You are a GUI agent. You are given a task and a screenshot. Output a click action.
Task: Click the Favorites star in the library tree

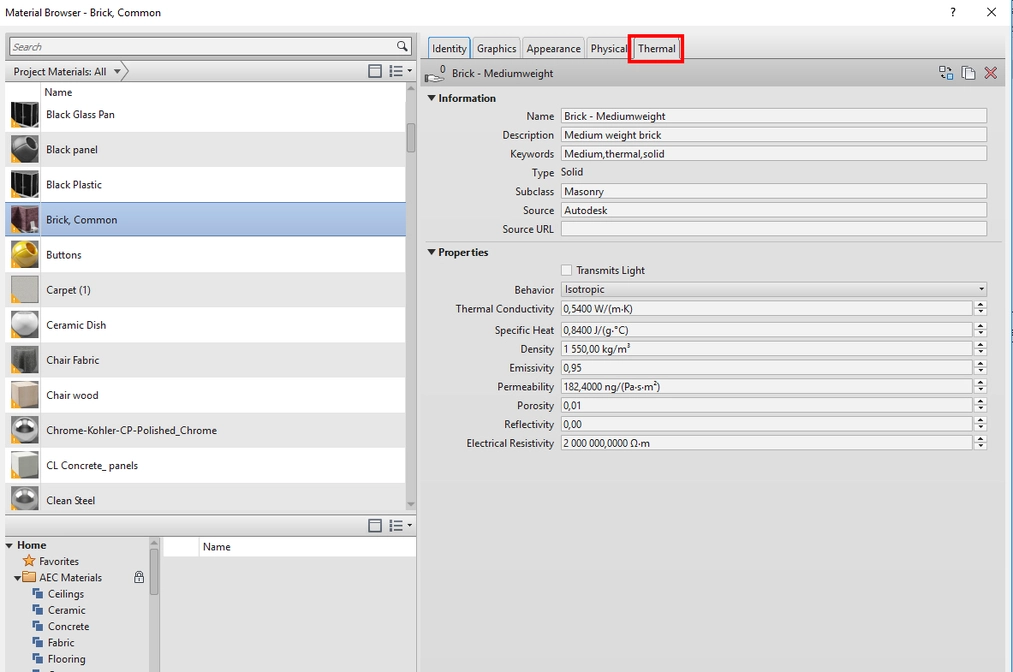point(28,561)
